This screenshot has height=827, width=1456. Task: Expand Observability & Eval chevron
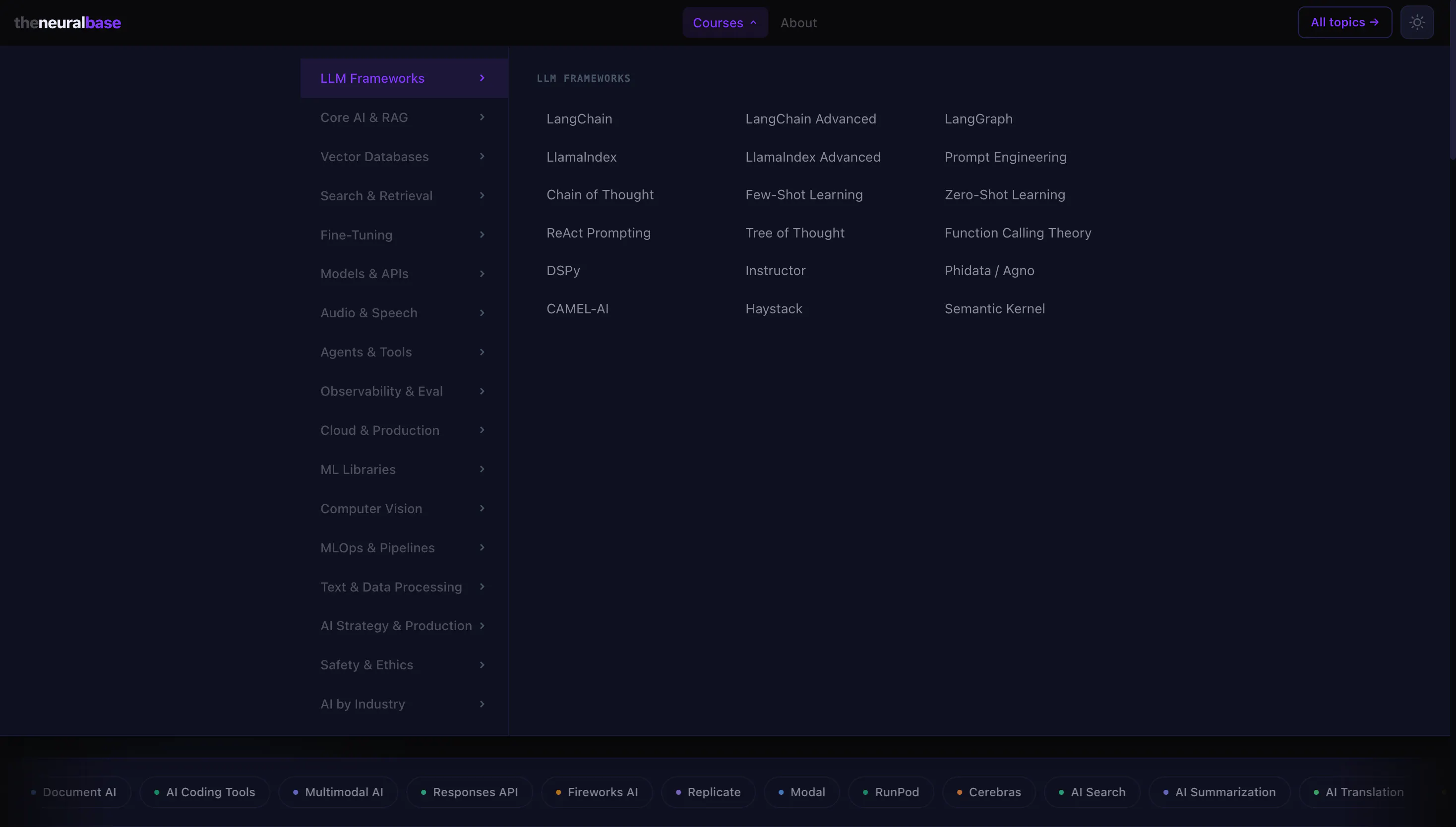pyautogui.click(x=482, y=391)
